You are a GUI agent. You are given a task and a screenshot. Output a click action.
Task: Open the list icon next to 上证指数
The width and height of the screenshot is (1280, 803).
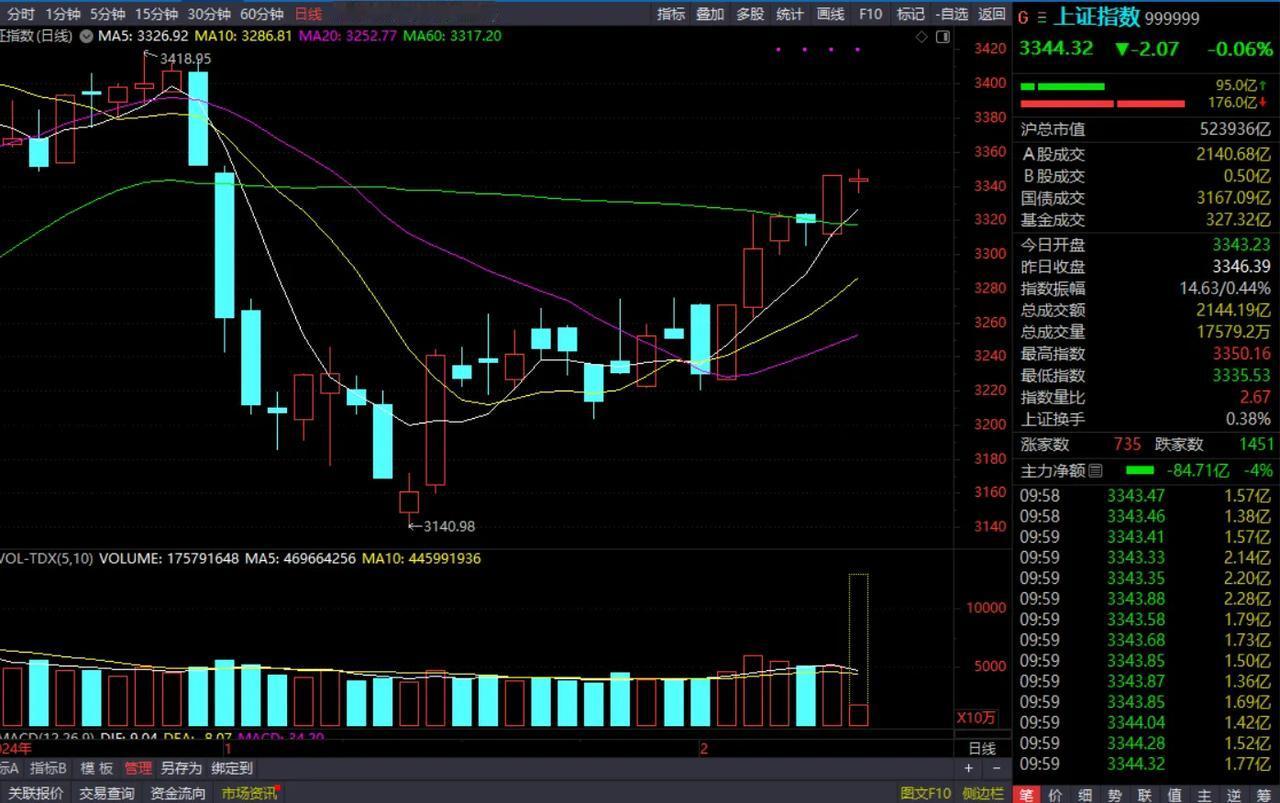(1041, 16)
